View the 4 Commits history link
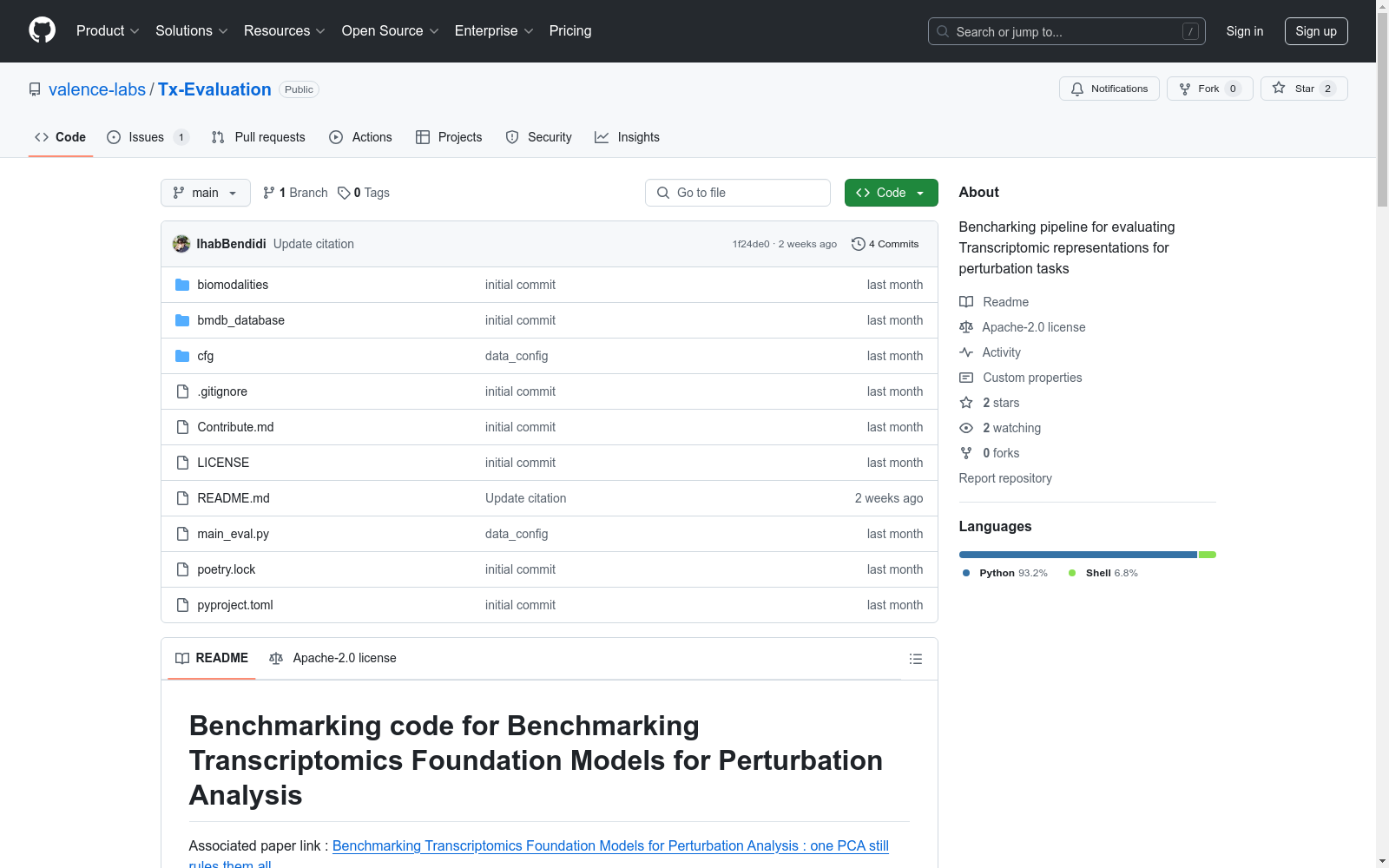The height and width of the screenshot is (868, 1389). tap(885, 244)
